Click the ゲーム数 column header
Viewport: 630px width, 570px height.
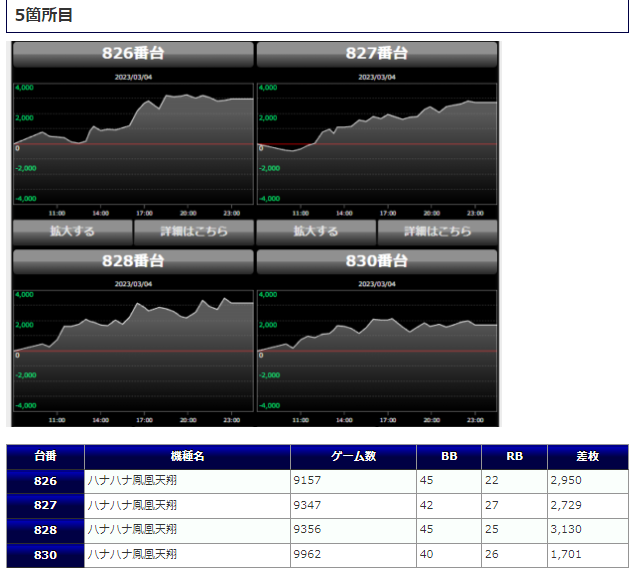click(353, 456)
